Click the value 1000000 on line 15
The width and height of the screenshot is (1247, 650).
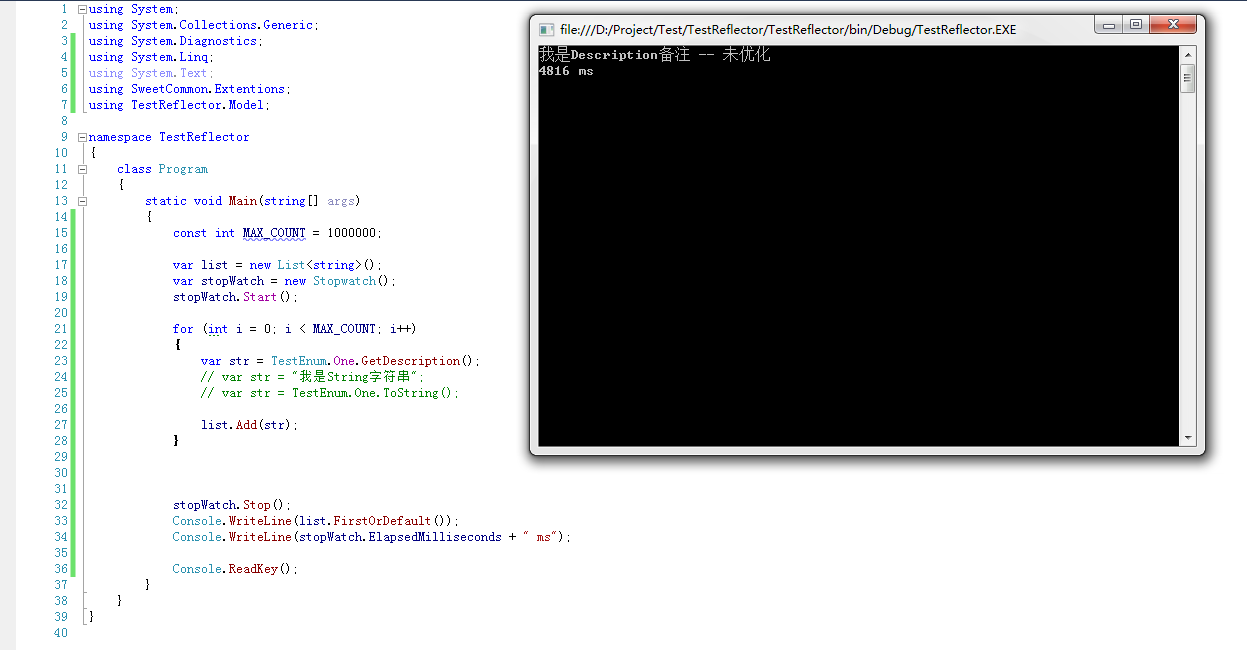(x=352, y=233)
